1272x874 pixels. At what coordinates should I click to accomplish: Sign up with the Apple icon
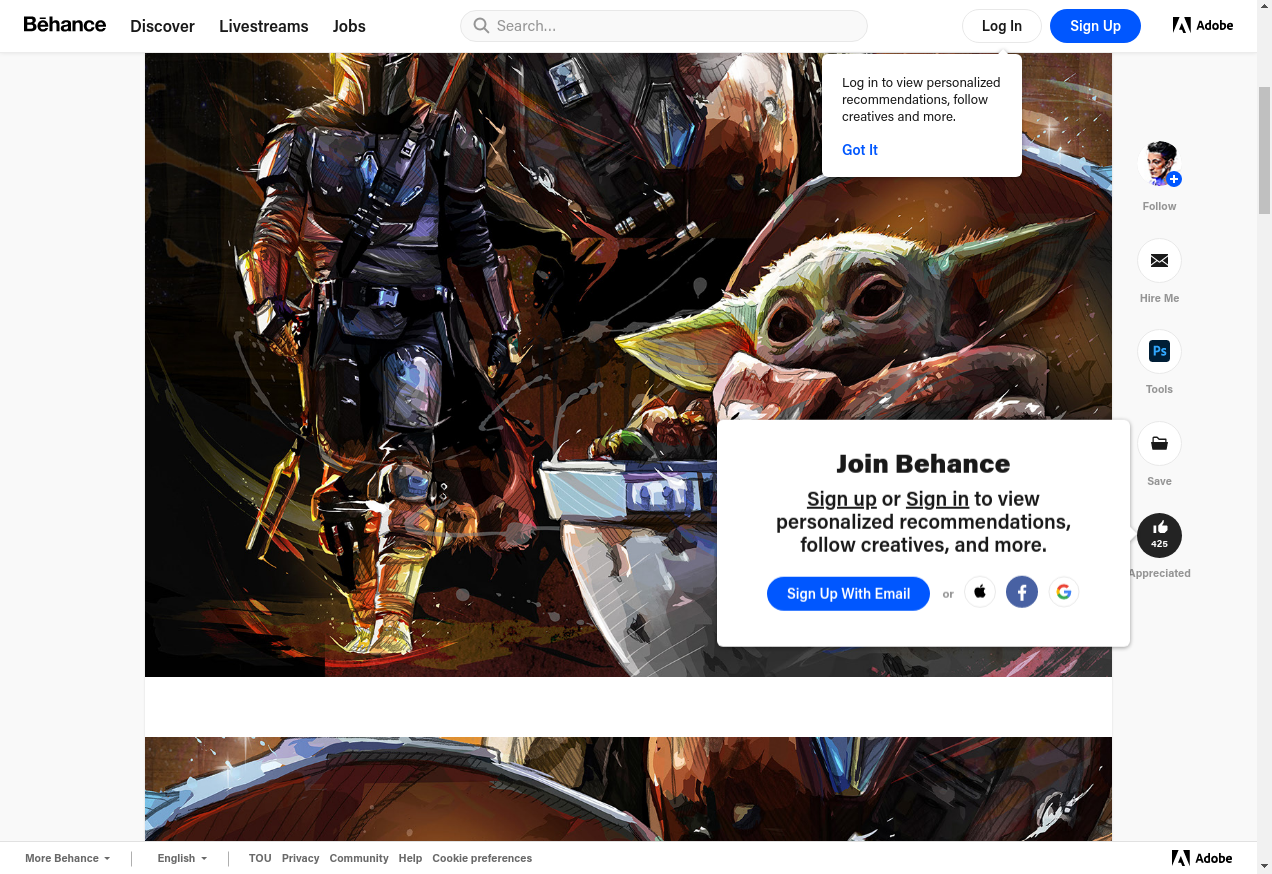(980, 592)
